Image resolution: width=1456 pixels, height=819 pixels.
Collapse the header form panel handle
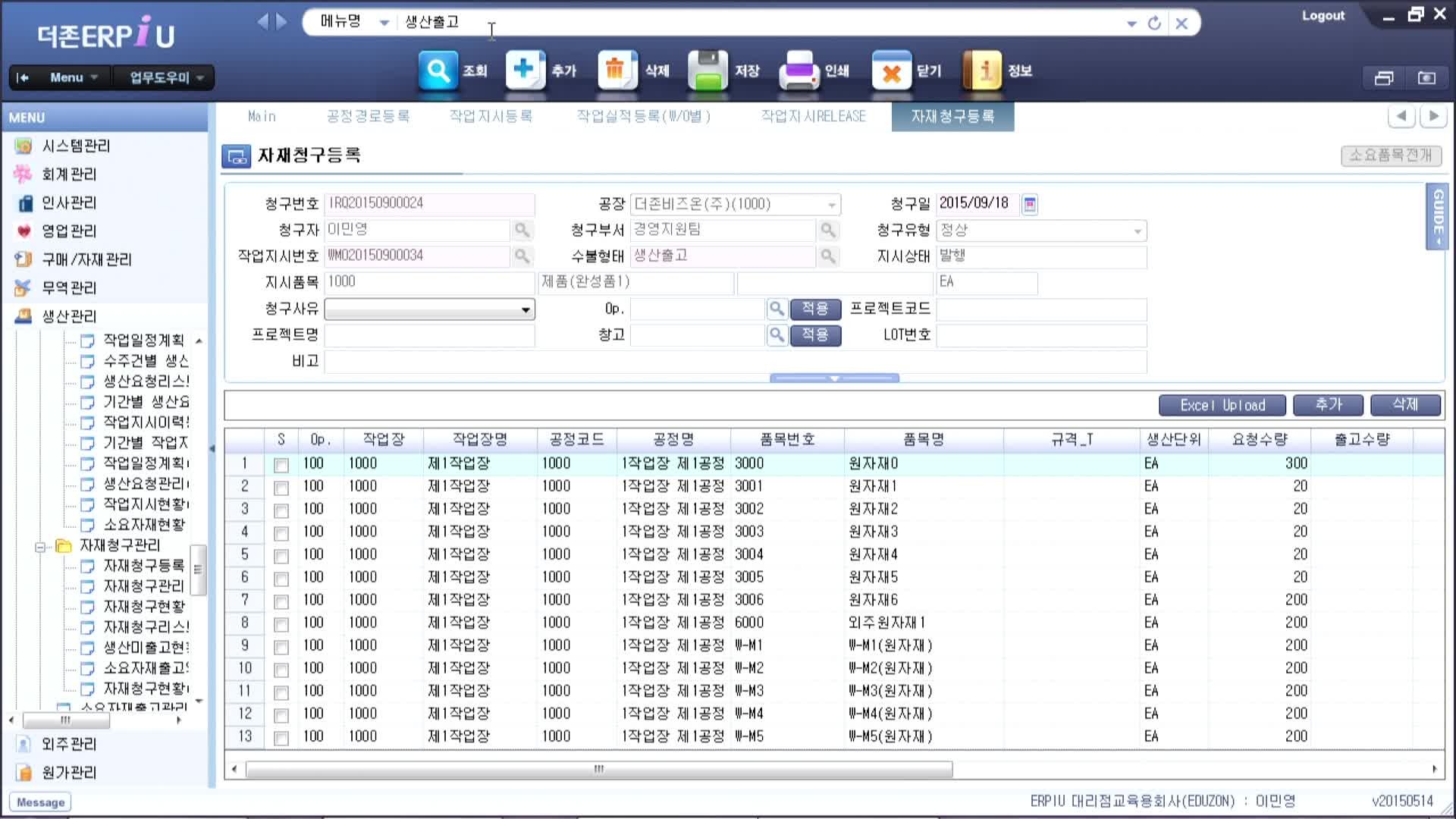click(x=834, y=378)
